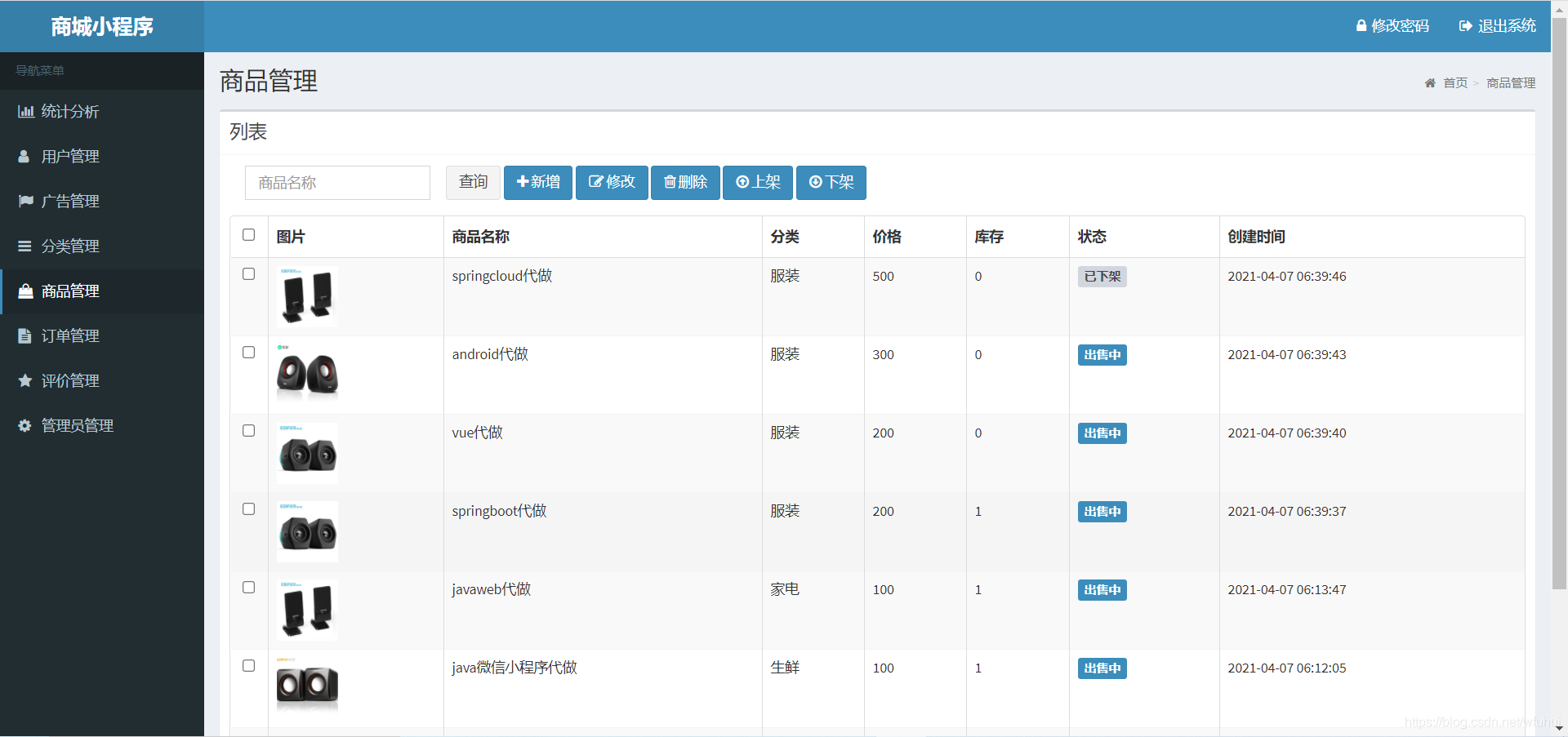Navigate to 评价管理
Viewport: 1568px width, 737px height.
[x=102, y=381]
